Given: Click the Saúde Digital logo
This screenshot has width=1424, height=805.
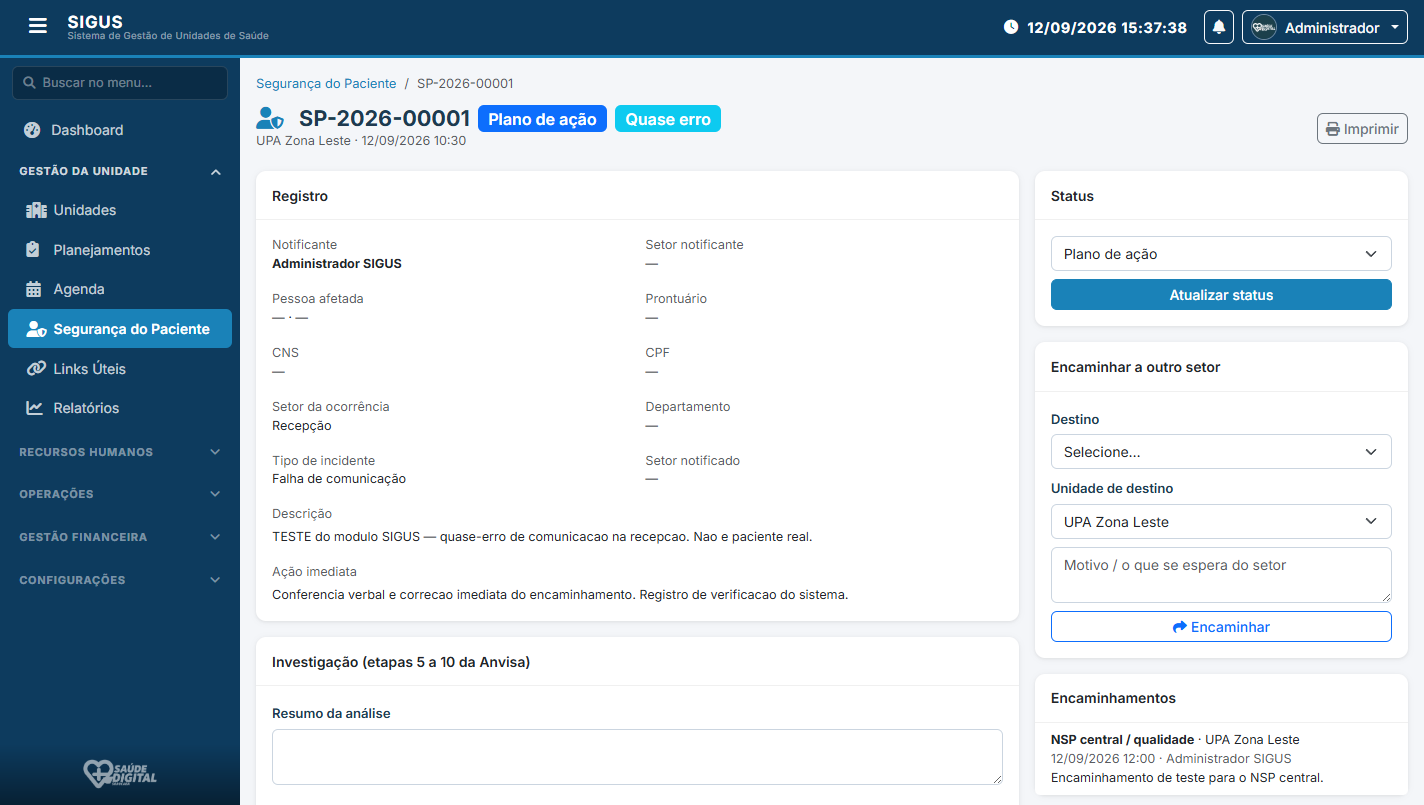Looking at the screenshot, I should coord(120,773).
